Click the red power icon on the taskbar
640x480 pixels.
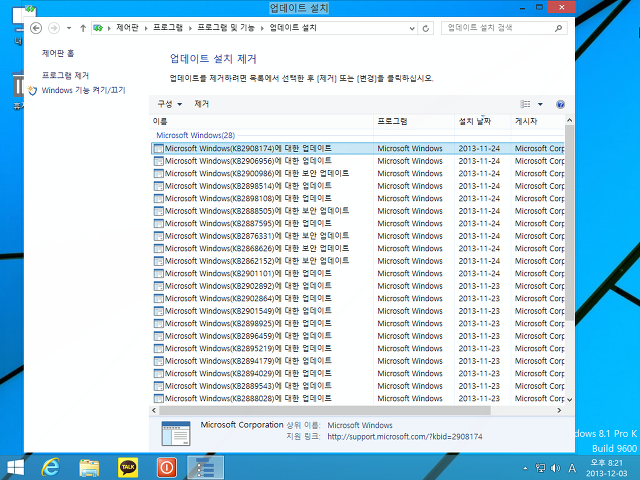167,467
